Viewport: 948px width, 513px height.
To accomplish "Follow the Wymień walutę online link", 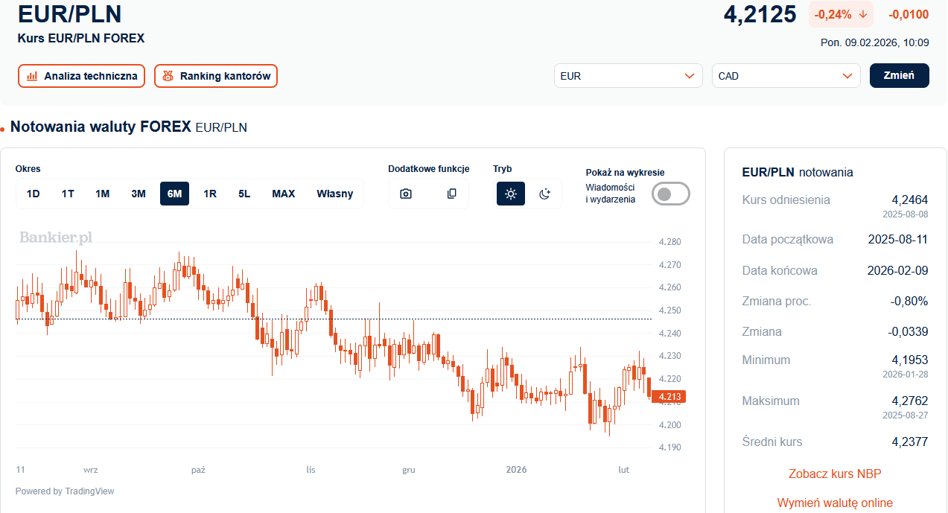I will (x=834, y=503).
